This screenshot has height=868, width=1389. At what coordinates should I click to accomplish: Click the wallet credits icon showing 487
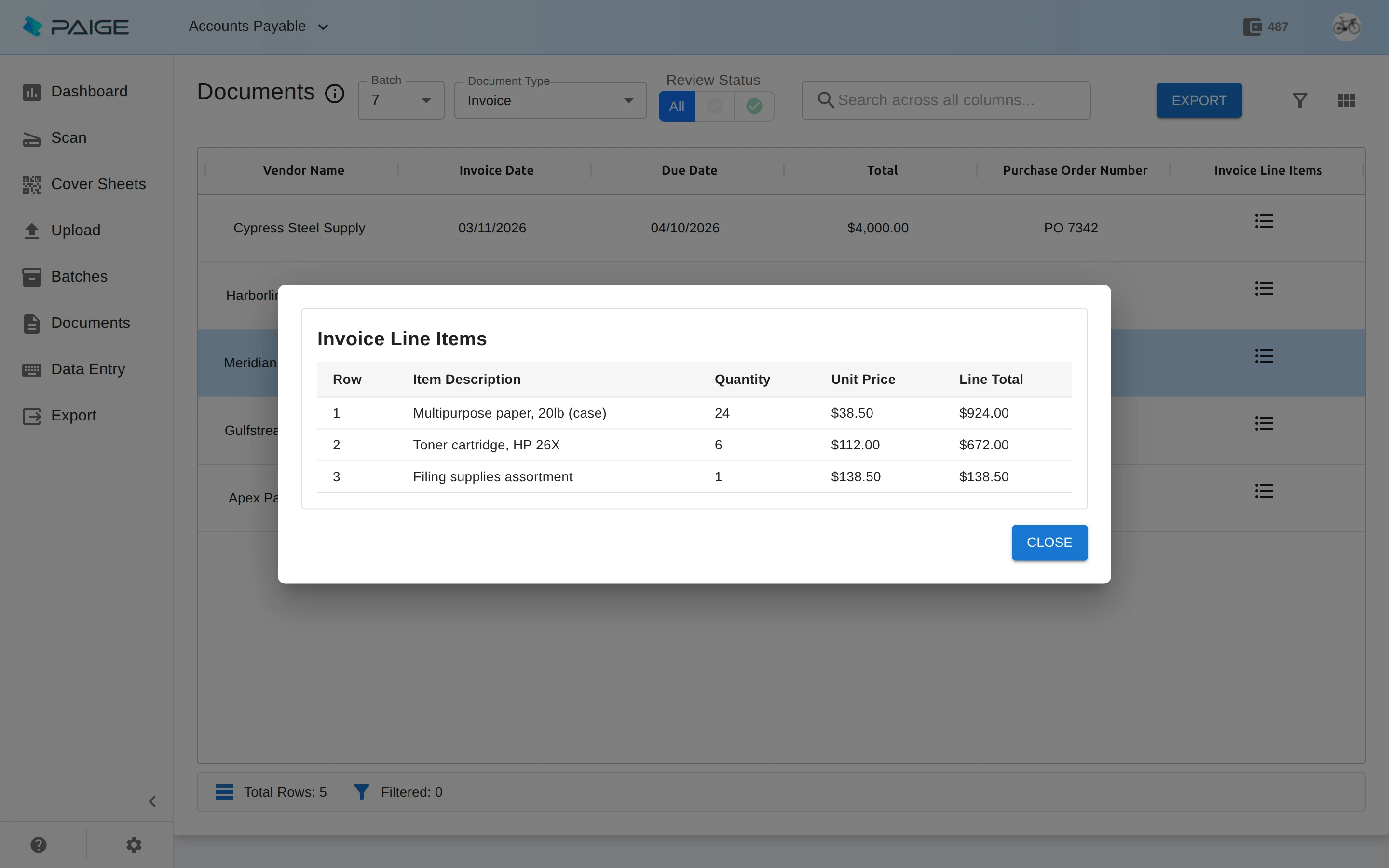tap(1252, 27)
